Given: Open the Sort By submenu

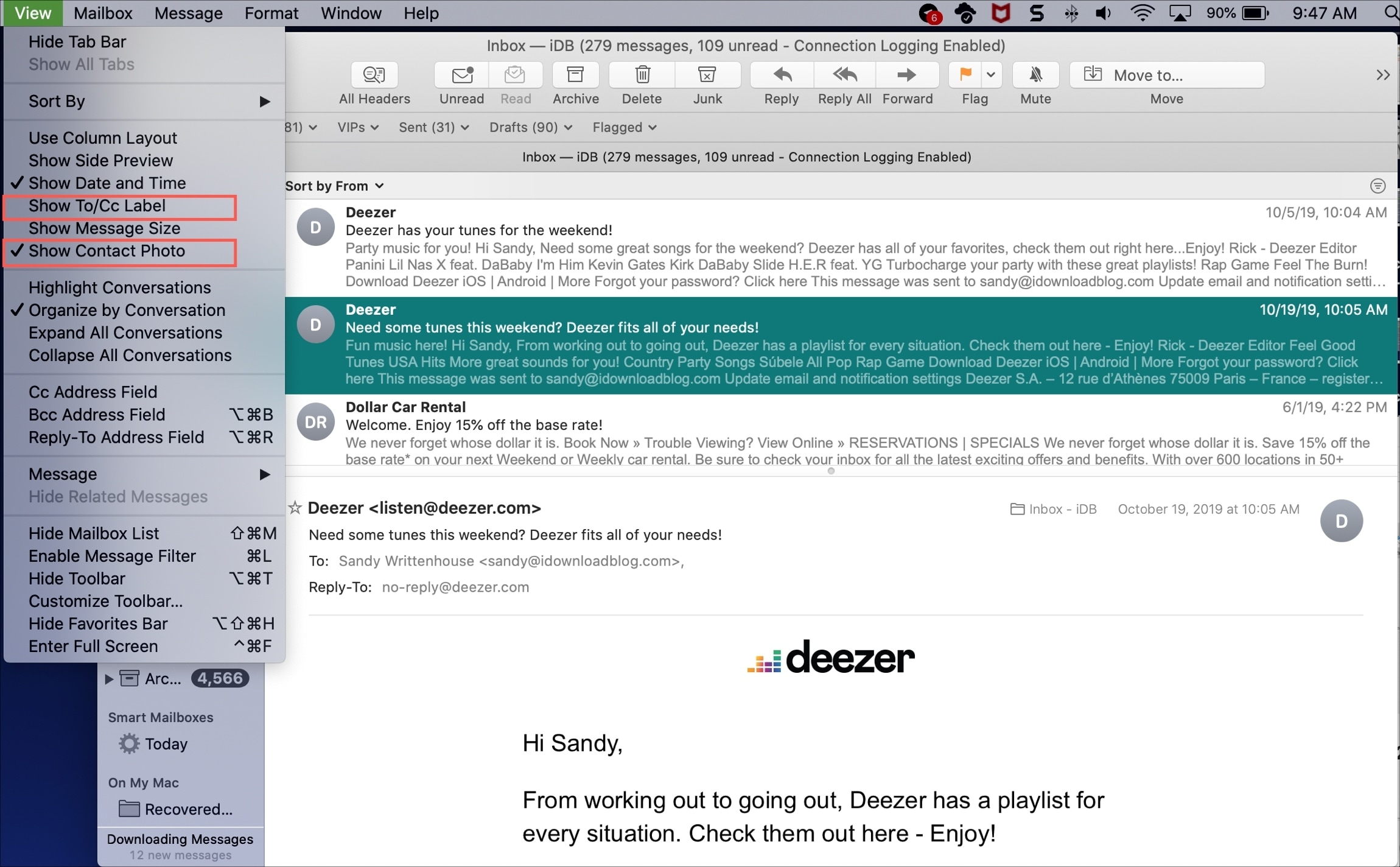Looking at the screenshot, I should point(144,101).
